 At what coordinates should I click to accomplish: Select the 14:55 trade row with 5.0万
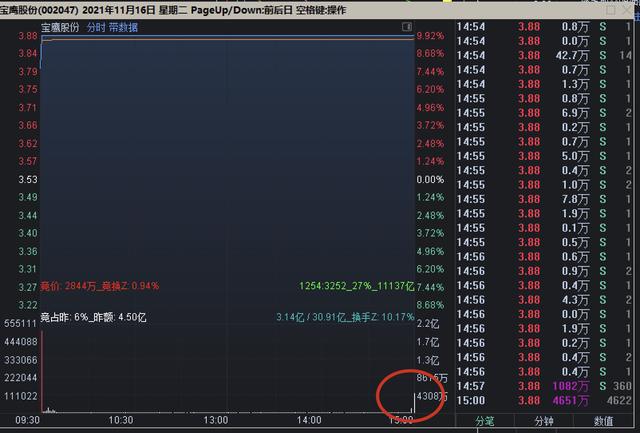point(544,156)
